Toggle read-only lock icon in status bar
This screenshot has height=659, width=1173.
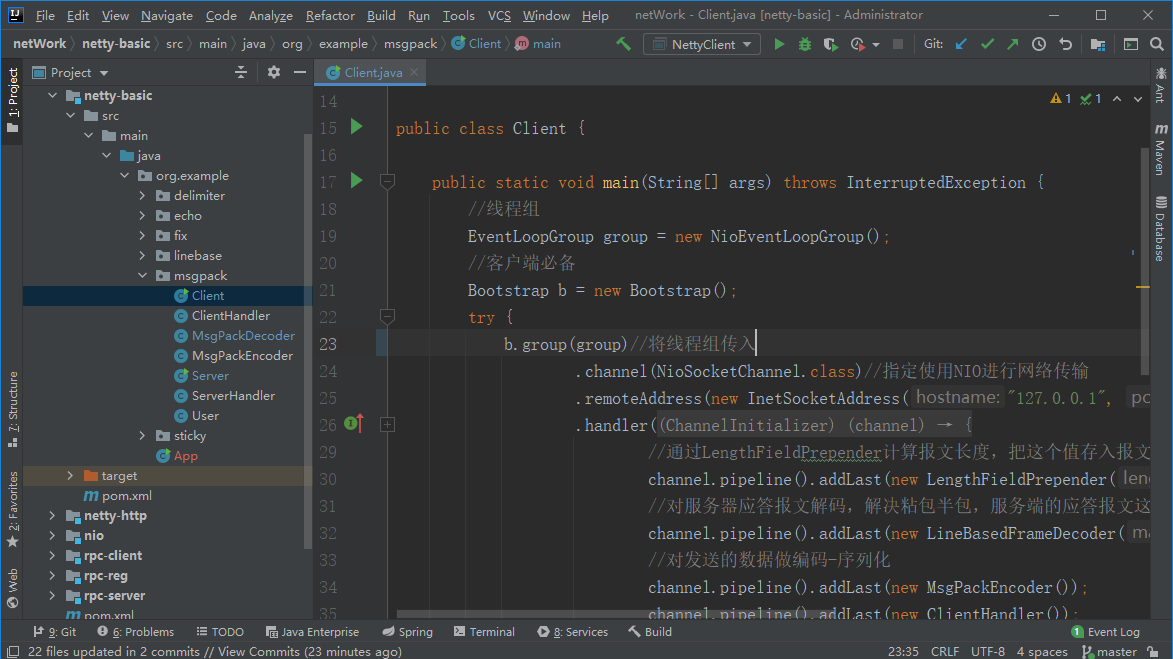click(x=1154, y=652)
